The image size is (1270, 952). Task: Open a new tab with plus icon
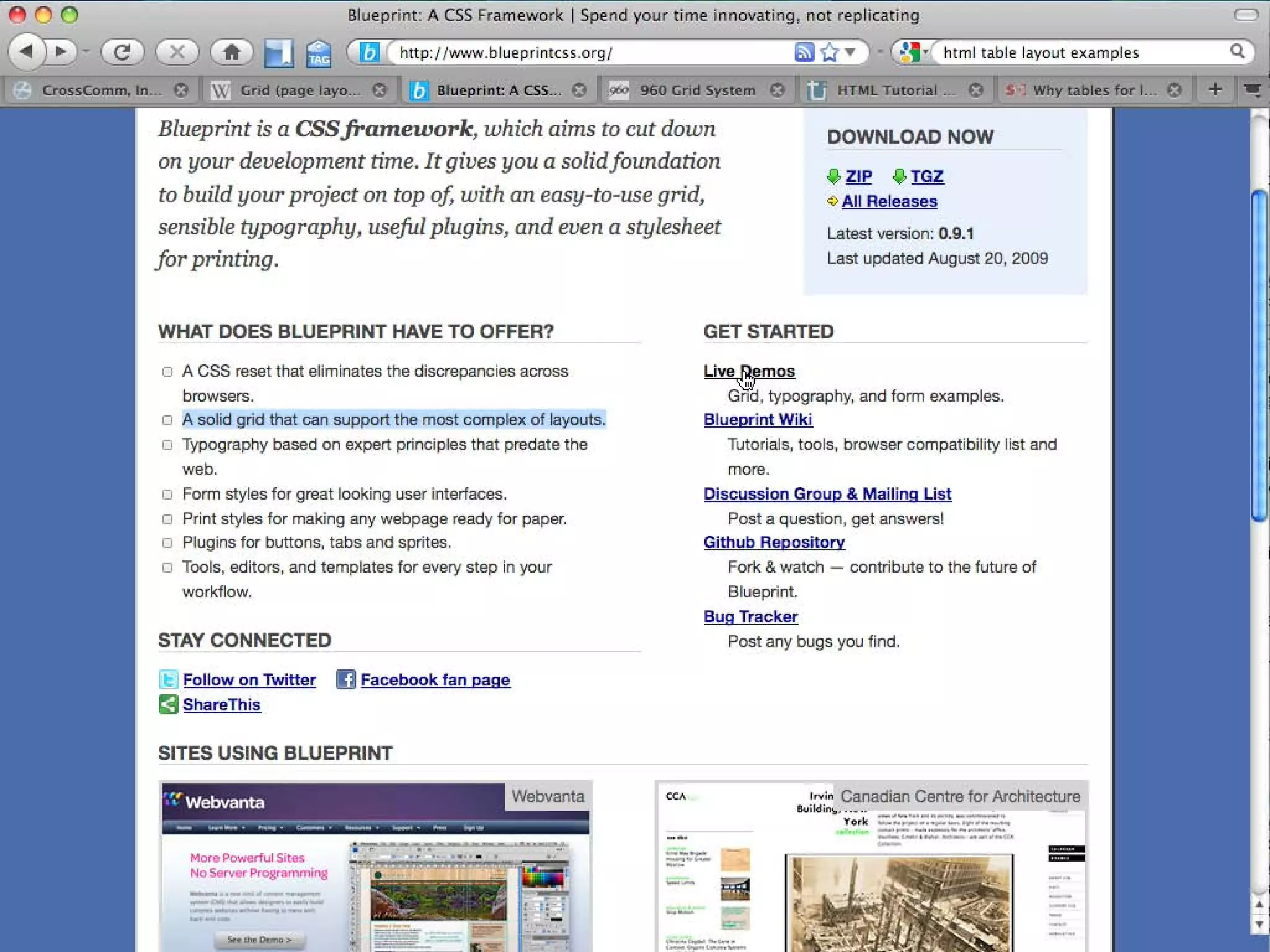pyautogui.click(x=1215, y=90)
